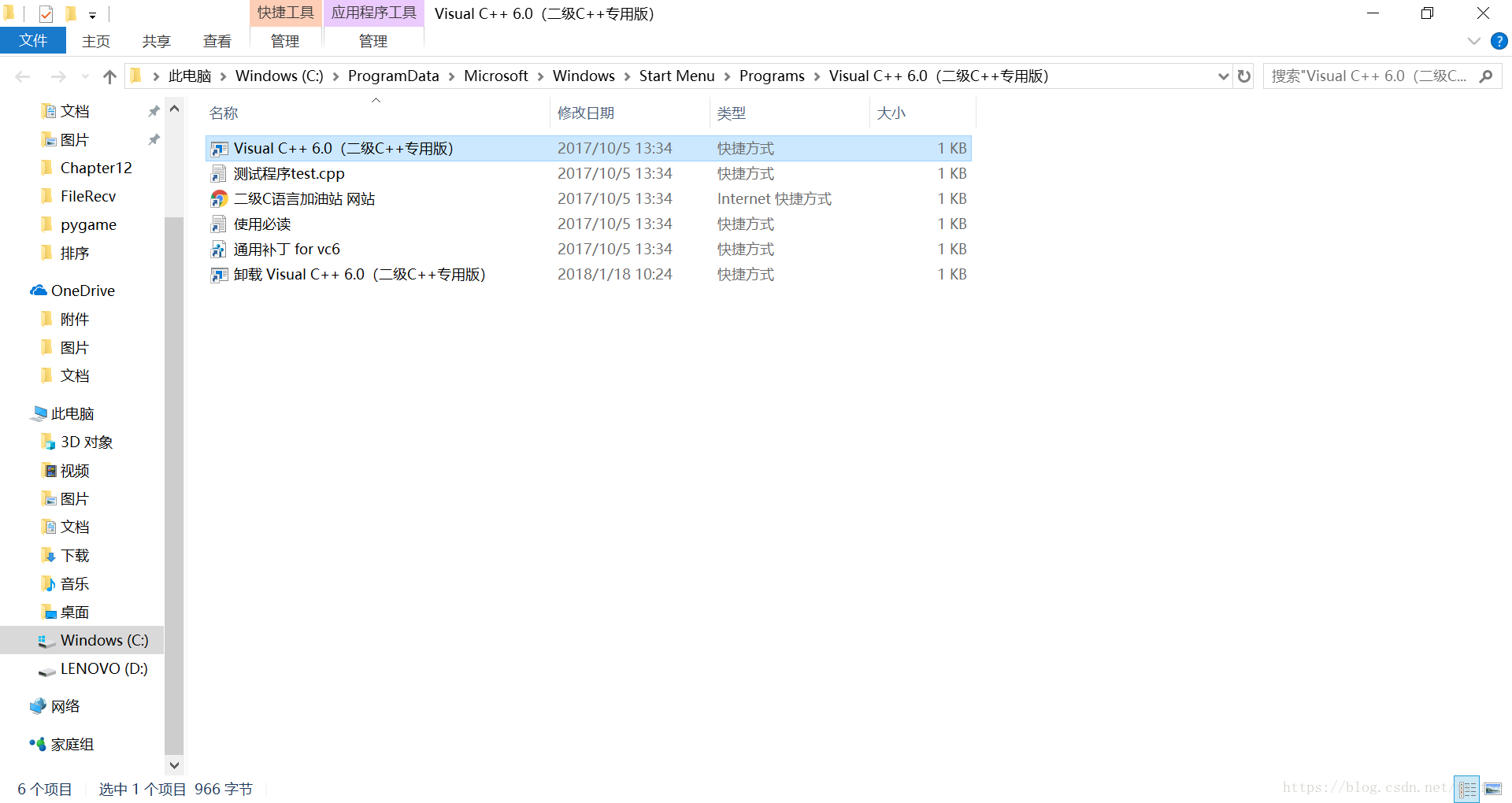The width and height of the screenshot is (1512, 803).
Task: Select Chapter12 folder in navigation pane
Action: [96, 168]
